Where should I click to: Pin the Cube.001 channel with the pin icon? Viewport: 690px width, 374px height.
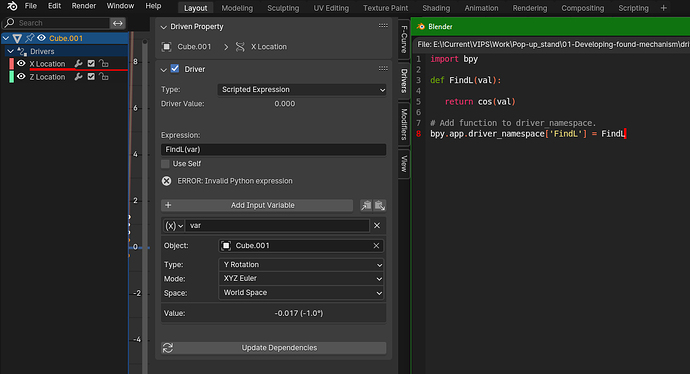[29, 38]
